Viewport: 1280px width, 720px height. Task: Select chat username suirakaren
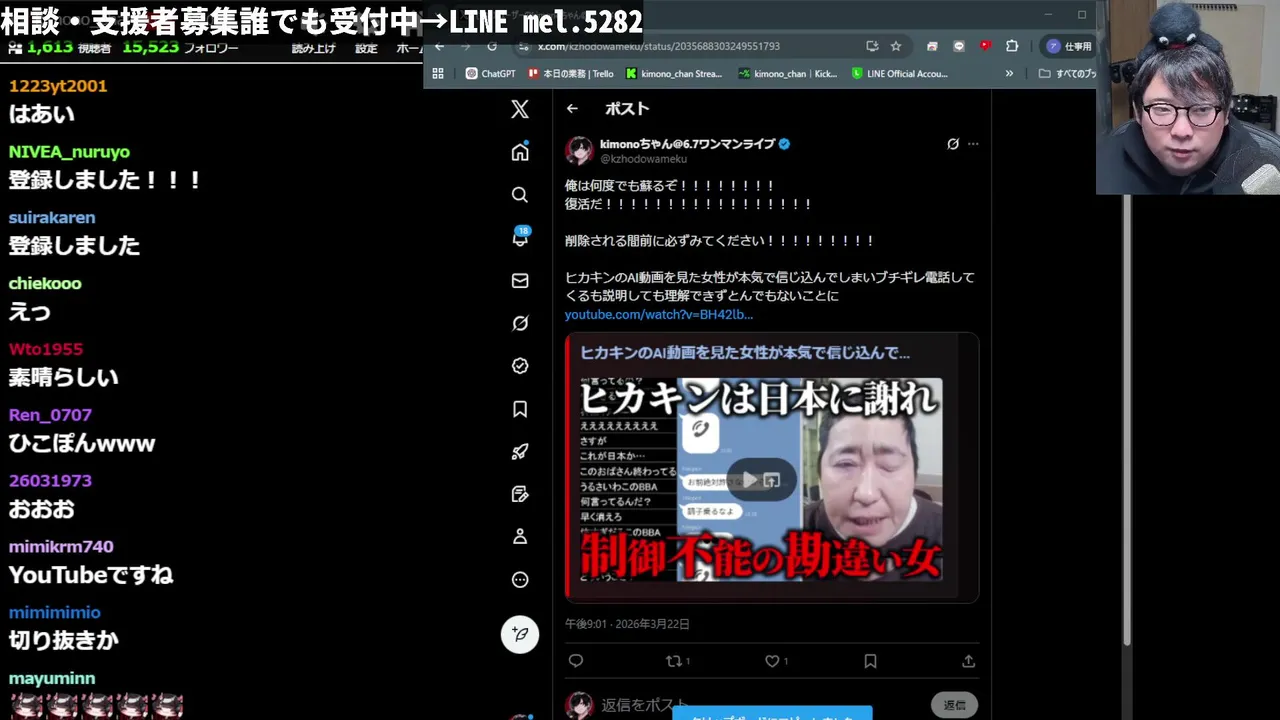click(52, 218)
